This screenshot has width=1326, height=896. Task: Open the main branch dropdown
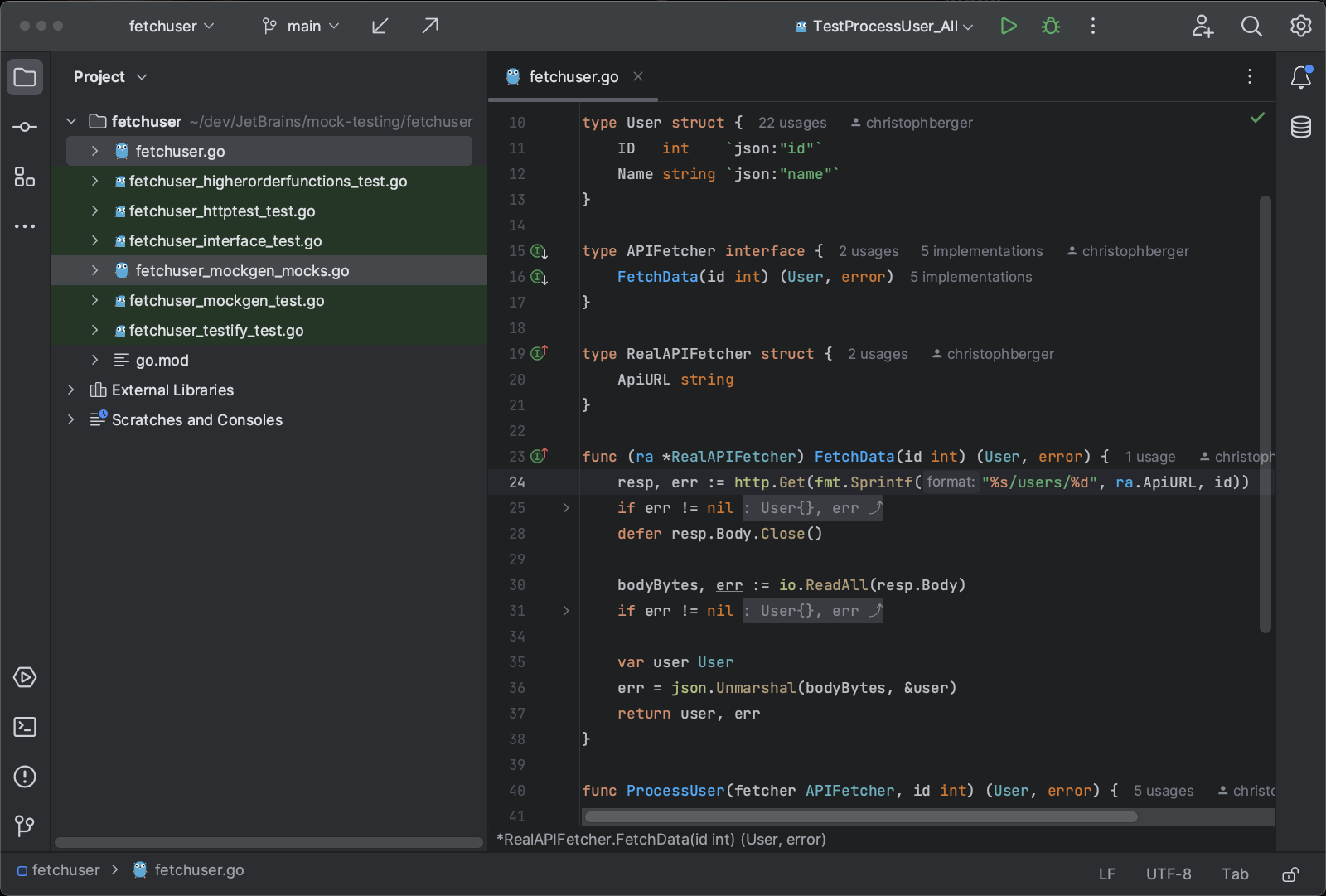pyautogui.click(x=301, y=27)
